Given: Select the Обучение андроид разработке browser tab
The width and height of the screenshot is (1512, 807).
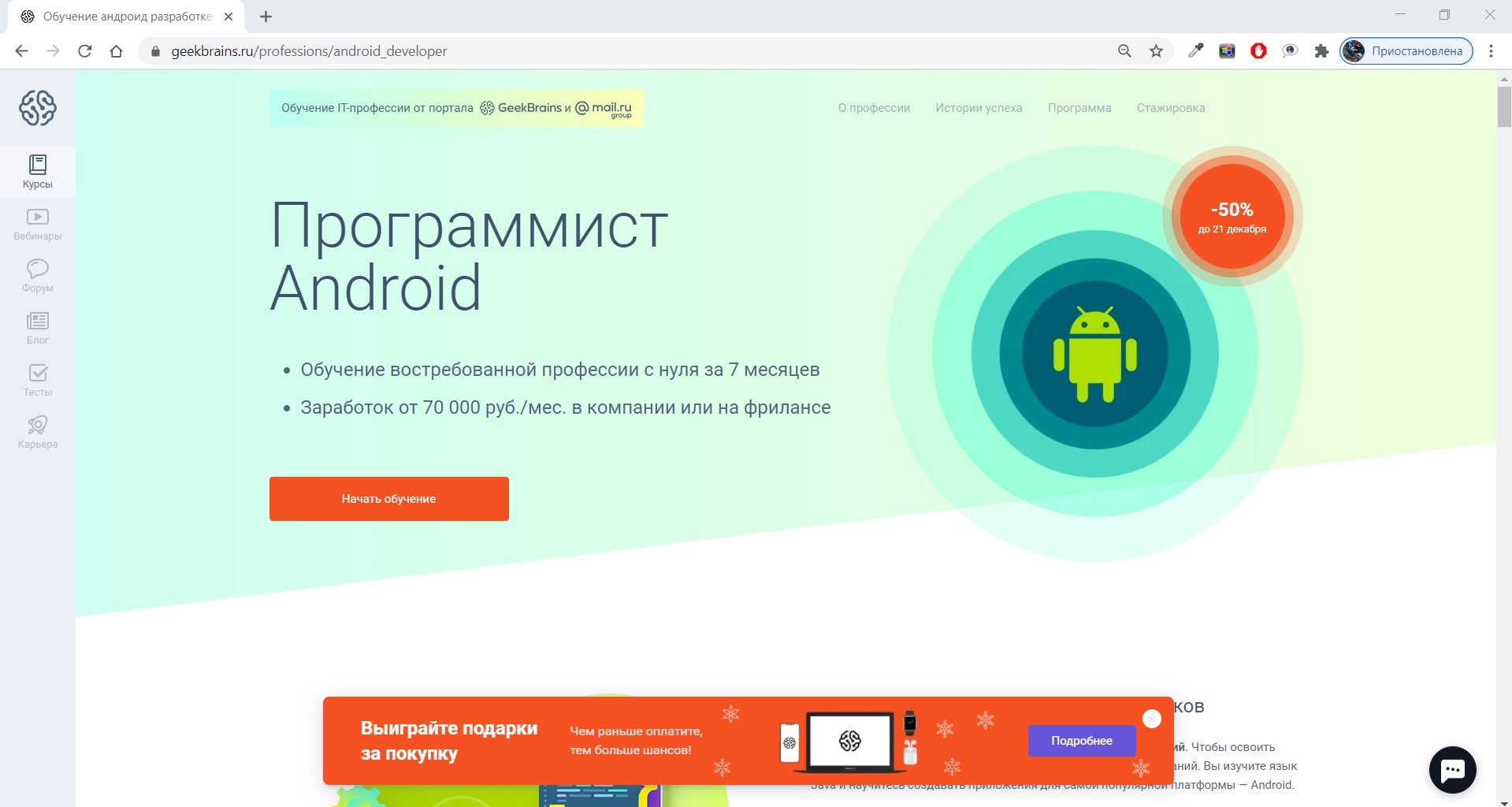Looking at the screenshot, I should pos(126,17).
